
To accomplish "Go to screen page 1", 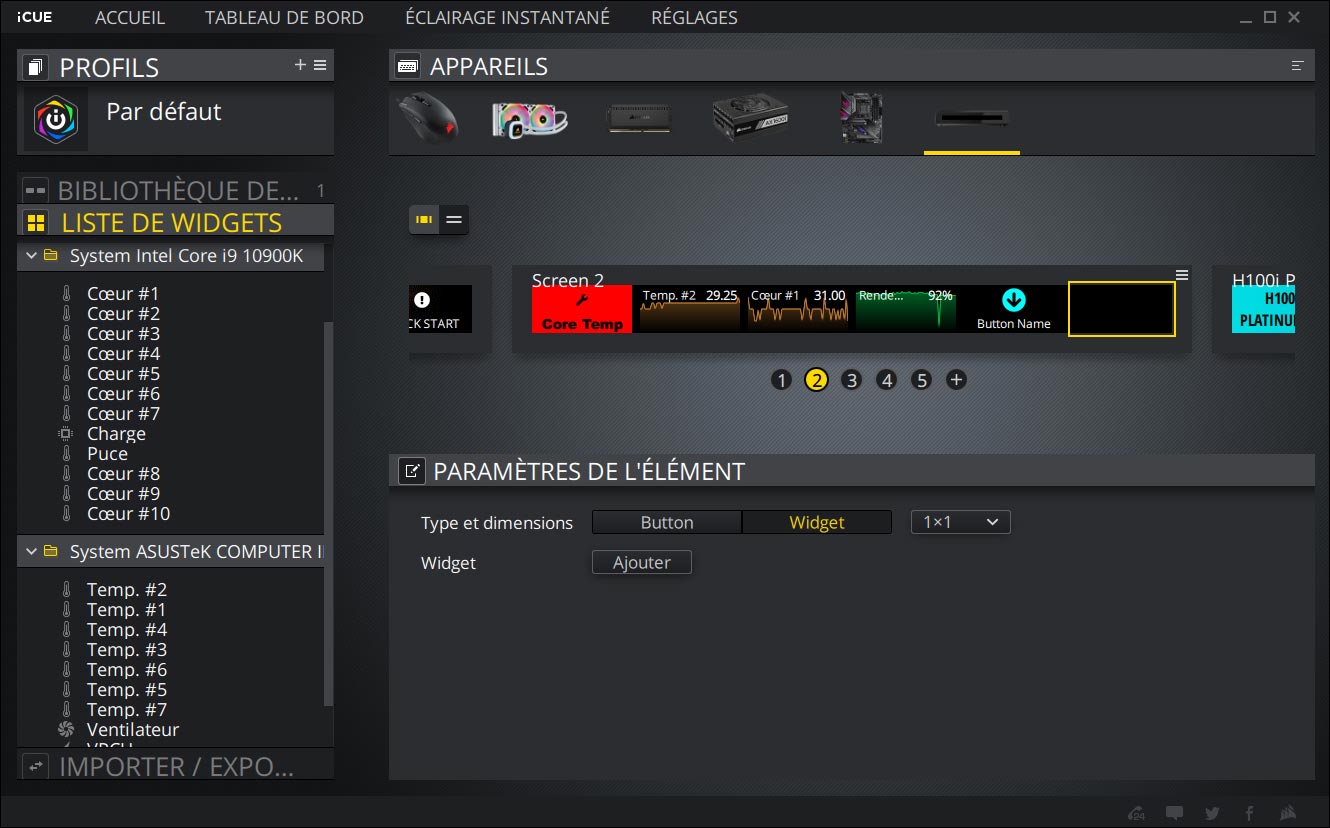I will point(782,380).
